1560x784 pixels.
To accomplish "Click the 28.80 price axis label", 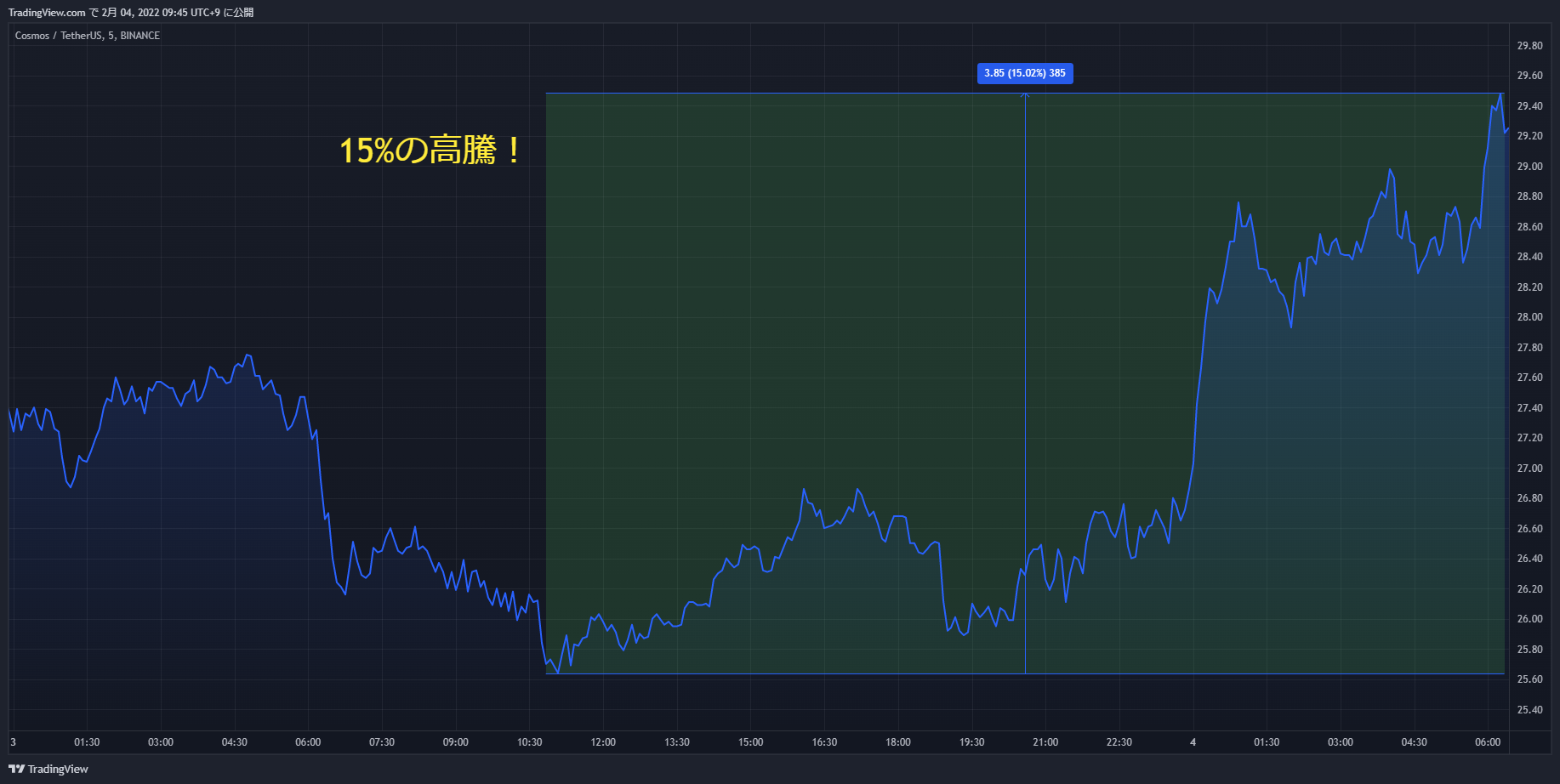I will tap(1529, 196).
